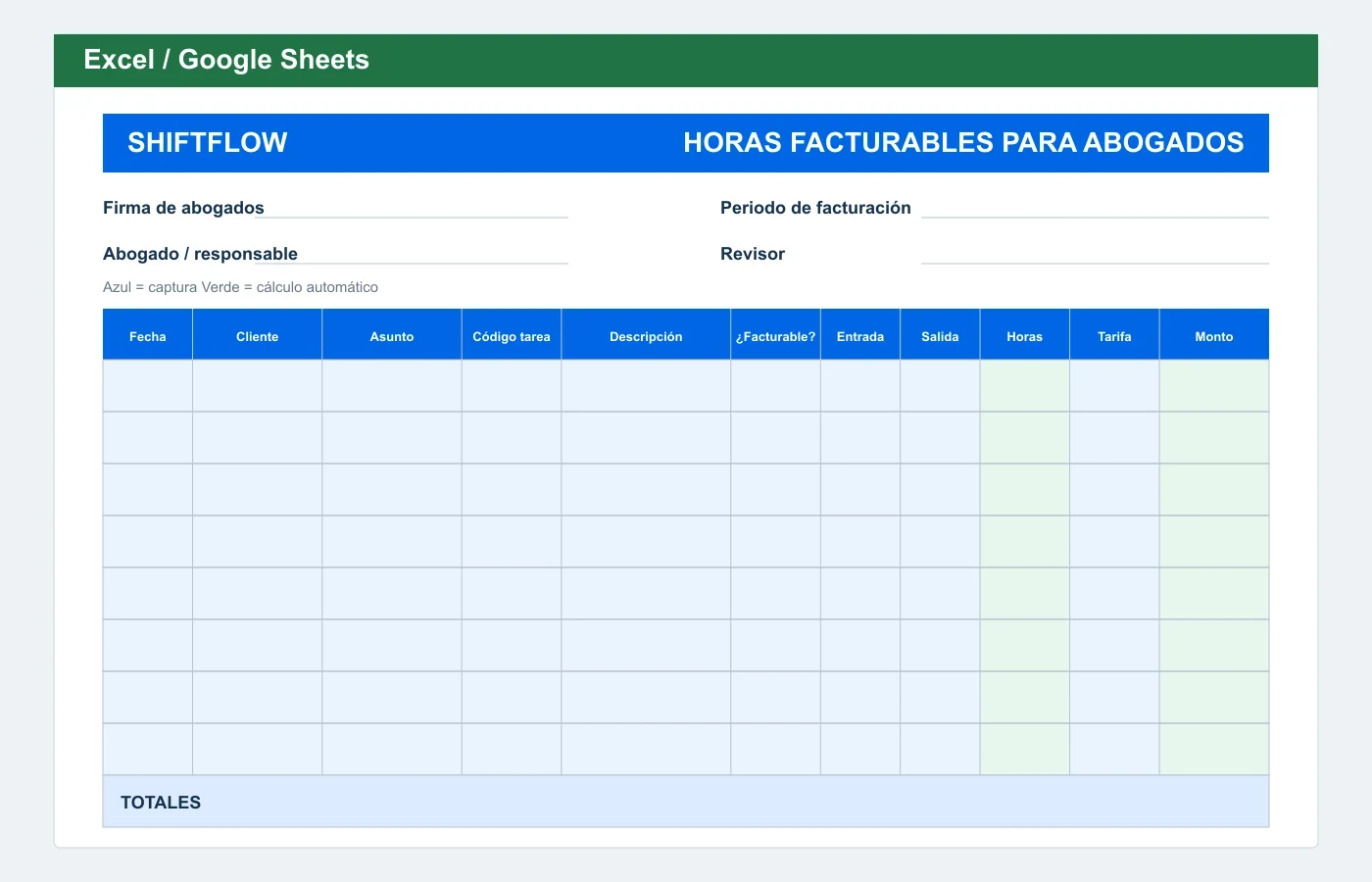The image size is (1372, 882).
Task: Click the Código tarea column header
Action: coord(512,336)
